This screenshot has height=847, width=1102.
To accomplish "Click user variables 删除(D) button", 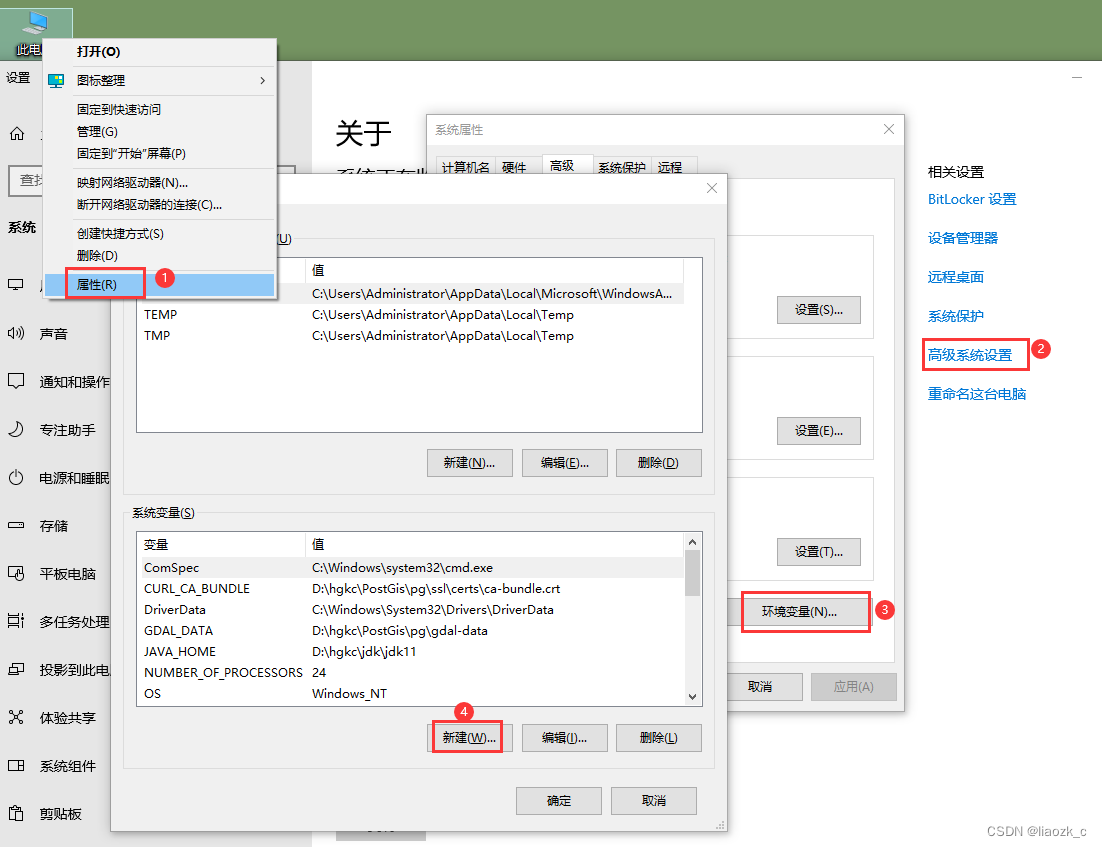I will 659,463.
